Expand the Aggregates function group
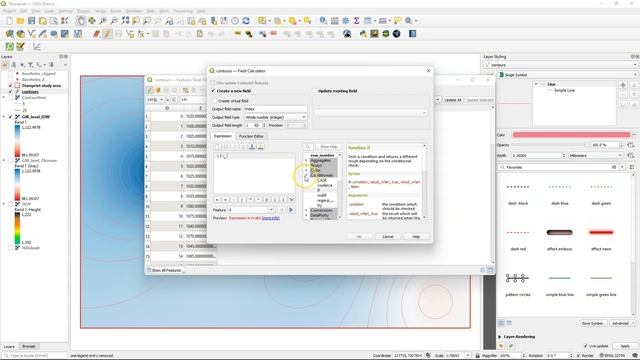The image size is (640, 360). pyautogui.click(x=306, y=160)
